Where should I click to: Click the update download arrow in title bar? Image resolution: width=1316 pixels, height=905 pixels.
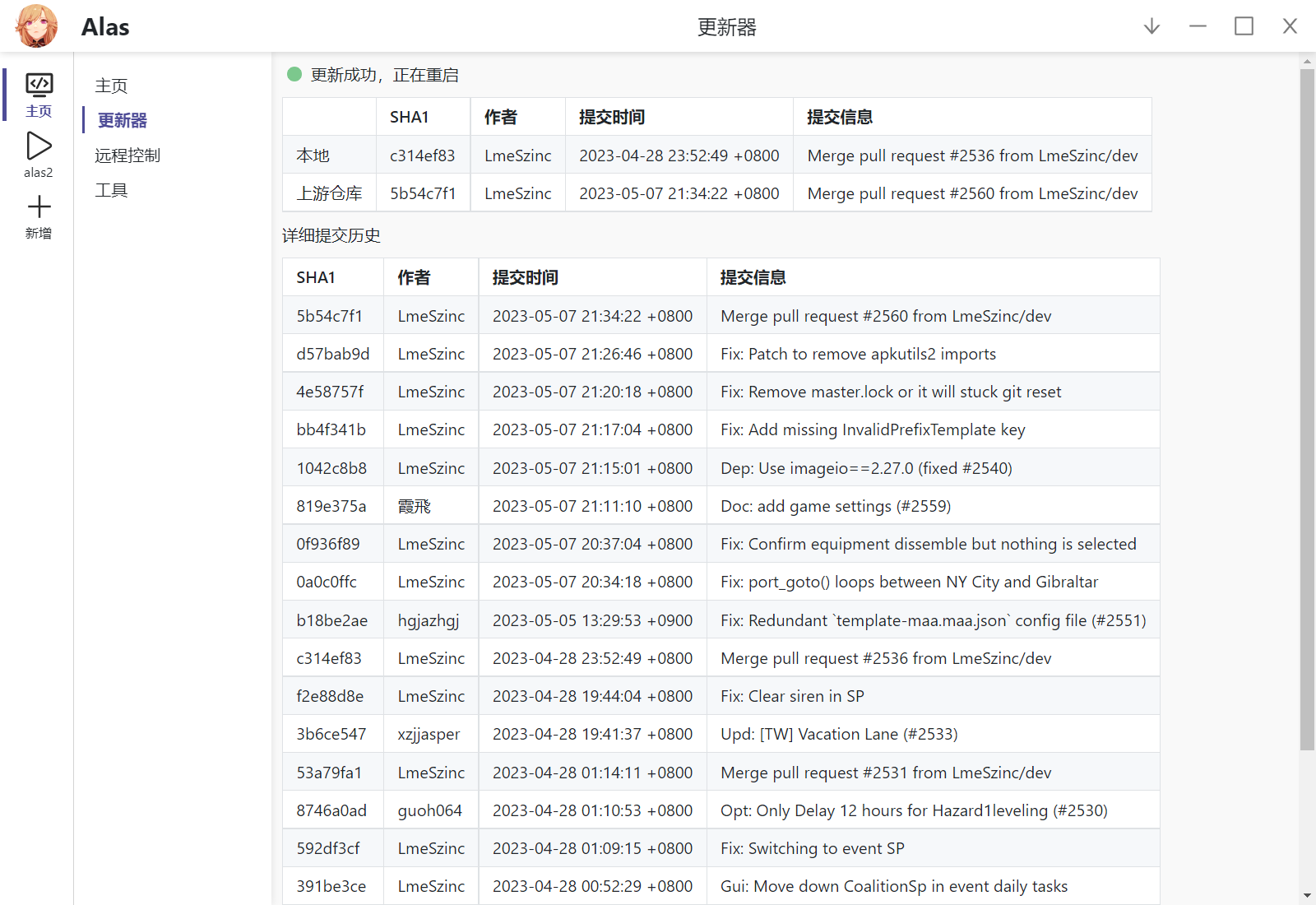click(x=1151, y=26)
